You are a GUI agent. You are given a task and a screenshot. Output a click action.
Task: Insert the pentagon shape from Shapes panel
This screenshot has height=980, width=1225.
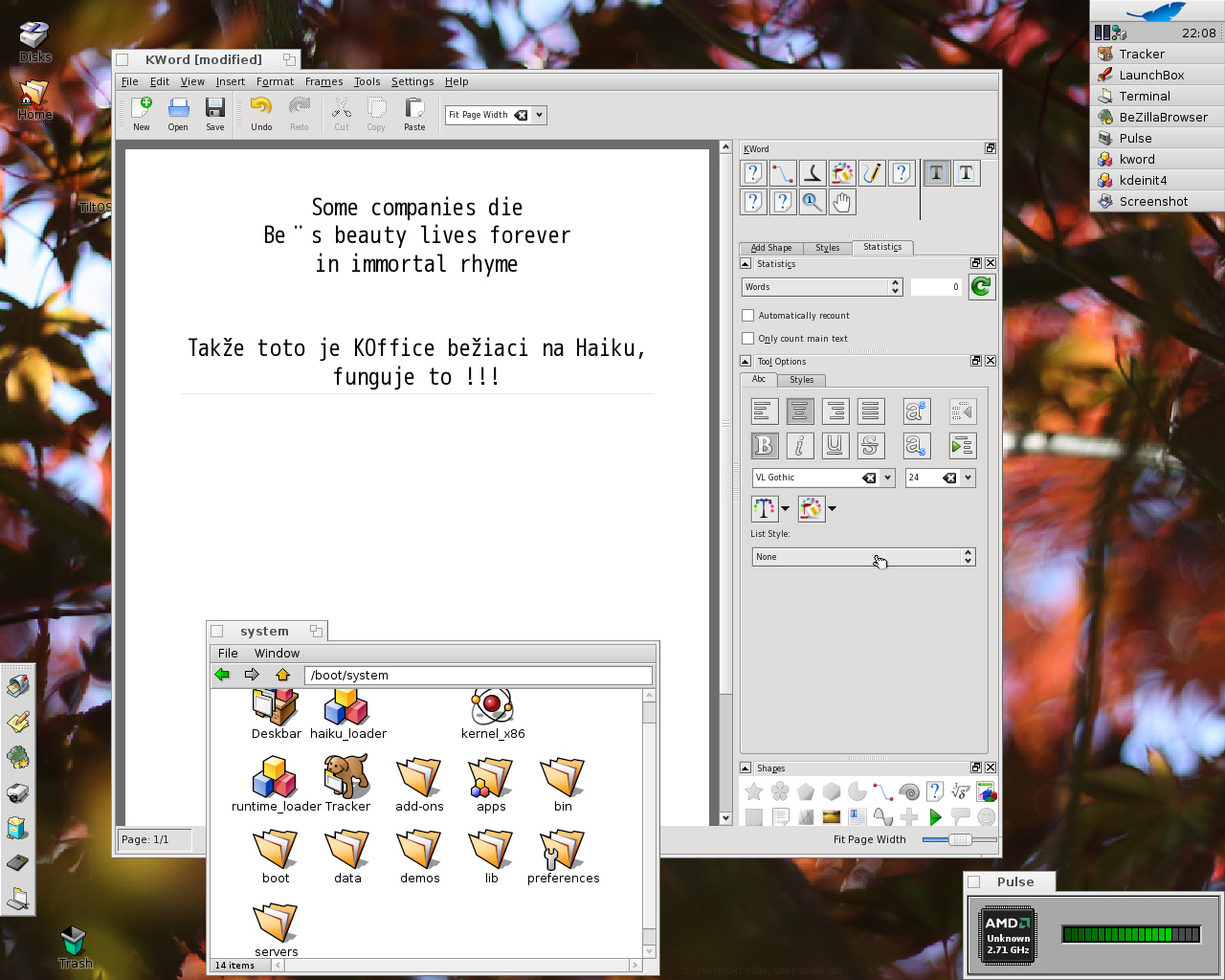[806, 791]
